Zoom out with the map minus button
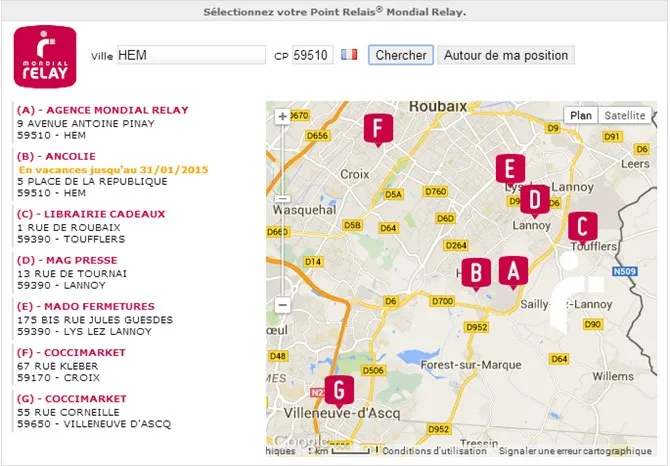 click(x=282, y=305)
